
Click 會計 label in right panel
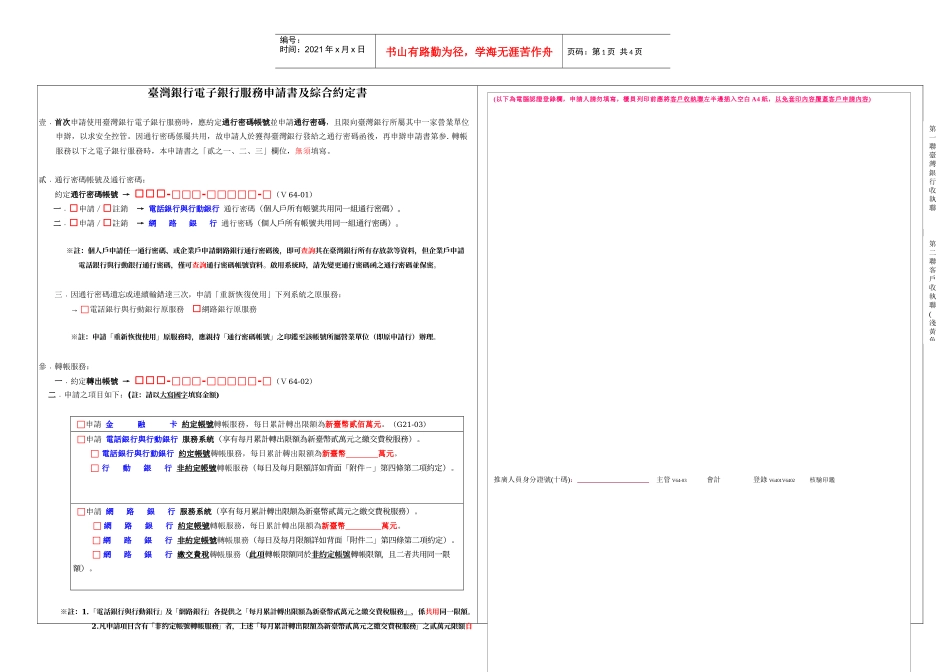click(714, 480)
